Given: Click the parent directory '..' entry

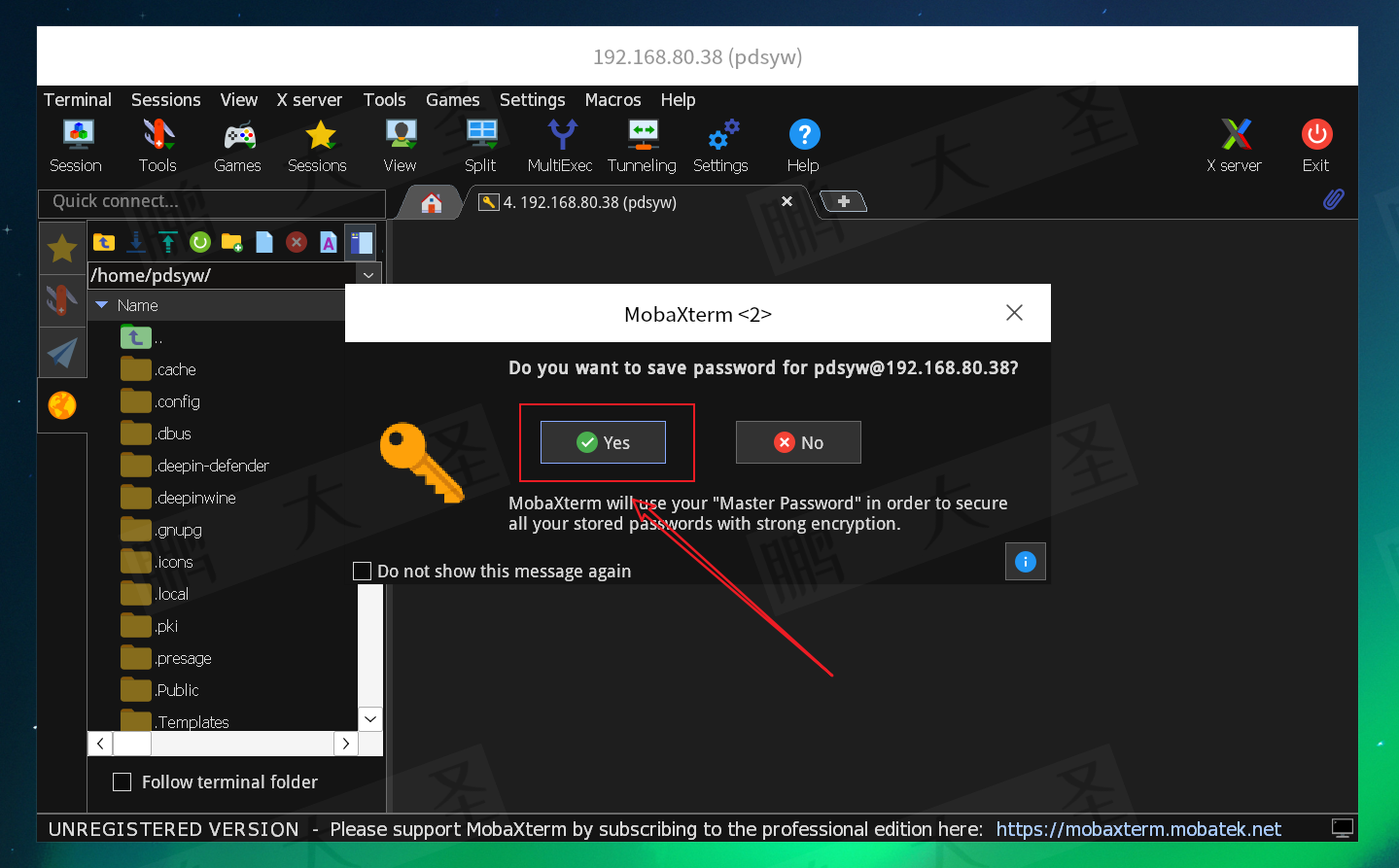Looking at the screenshot, I should pyautogui.click(x=142, y=337).
